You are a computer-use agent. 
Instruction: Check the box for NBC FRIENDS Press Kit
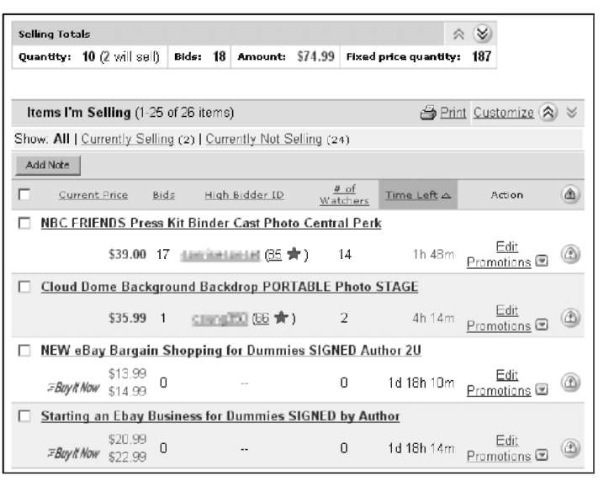point(24,223)
